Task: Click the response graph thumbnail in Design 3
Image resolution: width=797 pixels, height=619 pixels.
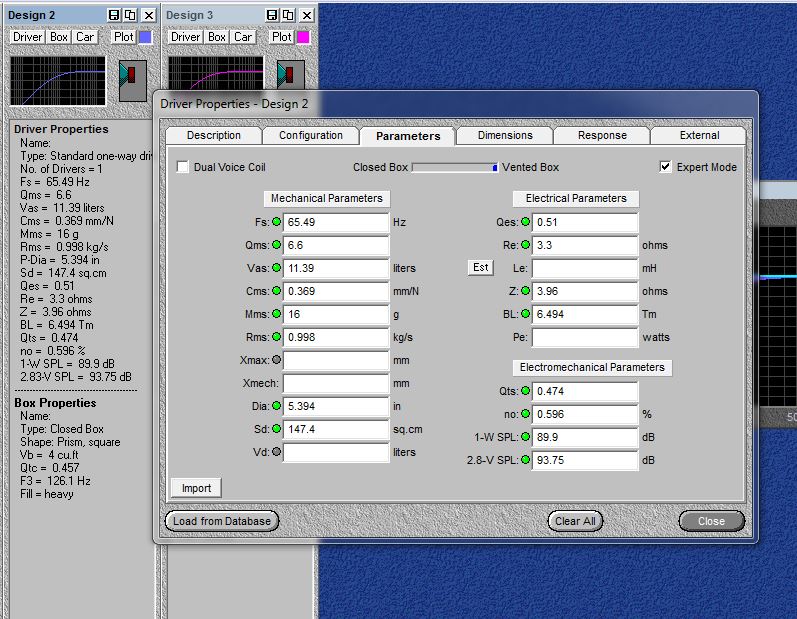Action: click(x=216, y=73)
